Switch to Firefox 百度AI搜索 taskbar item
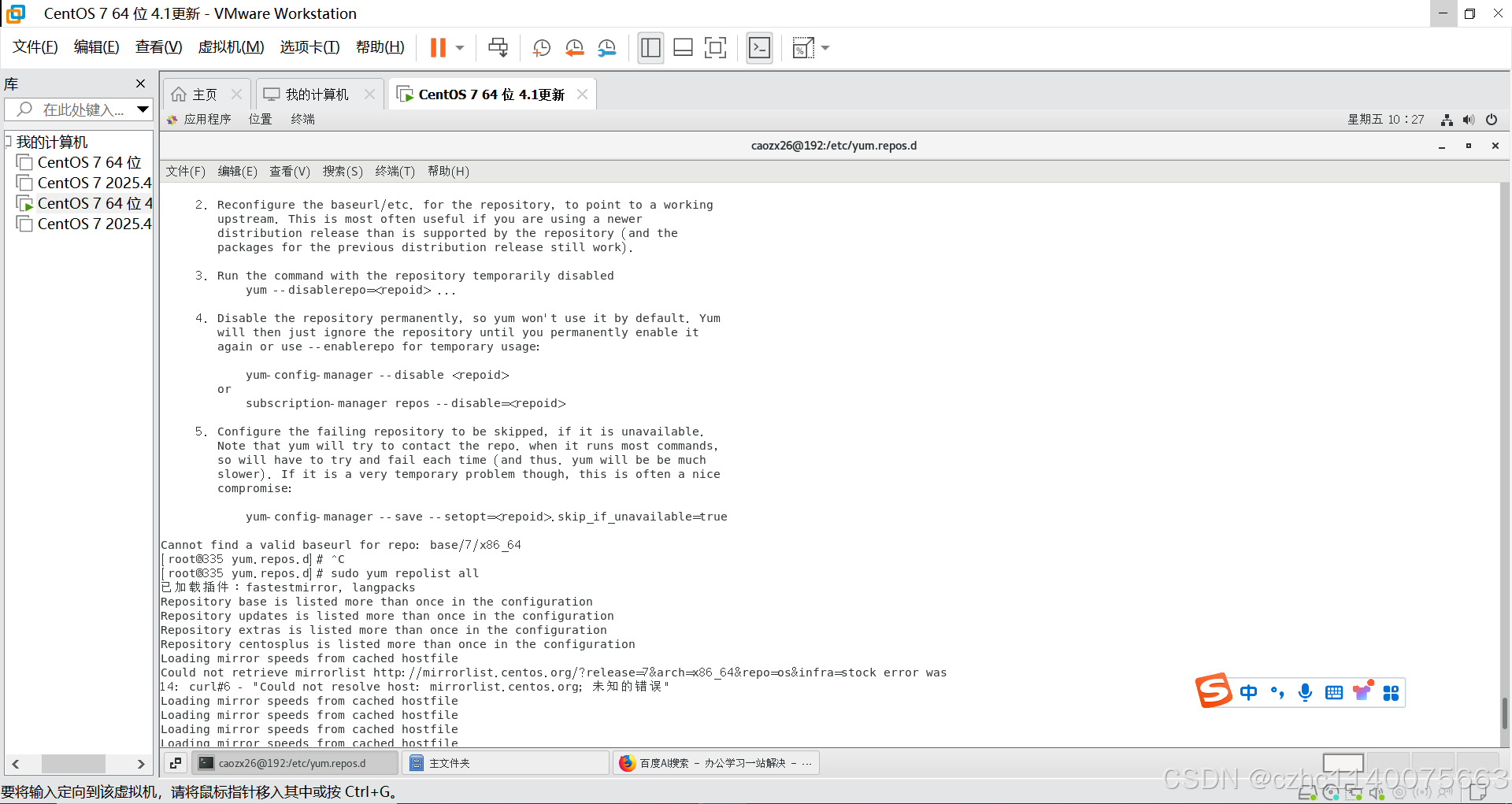The height and width of the screenshot is (804, 1512). click(x=717, y=763)
